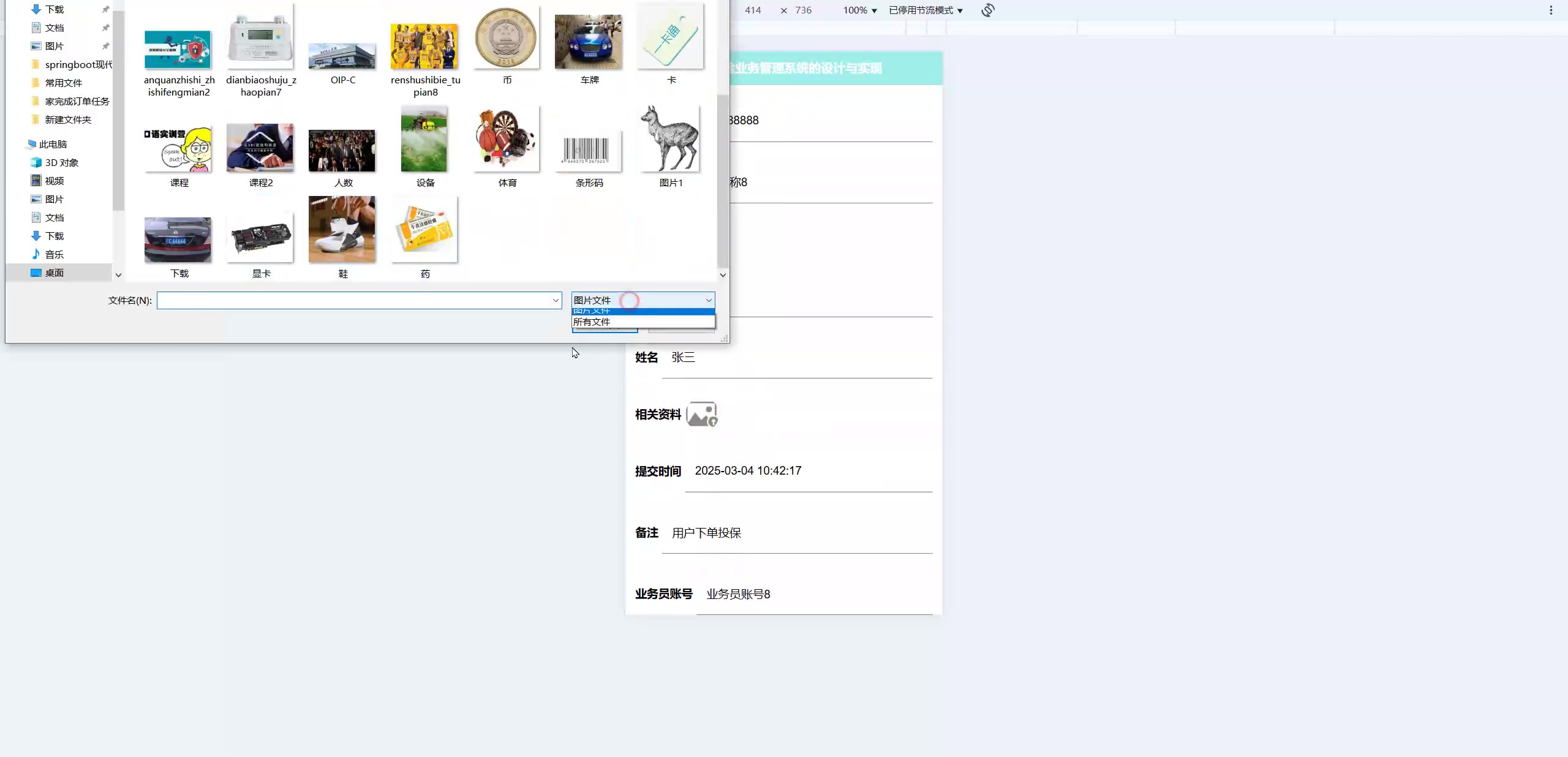Expand the file type filter dropdown arrow
This screenshot has height=757, width=1568.
click(x=709, y=300)
